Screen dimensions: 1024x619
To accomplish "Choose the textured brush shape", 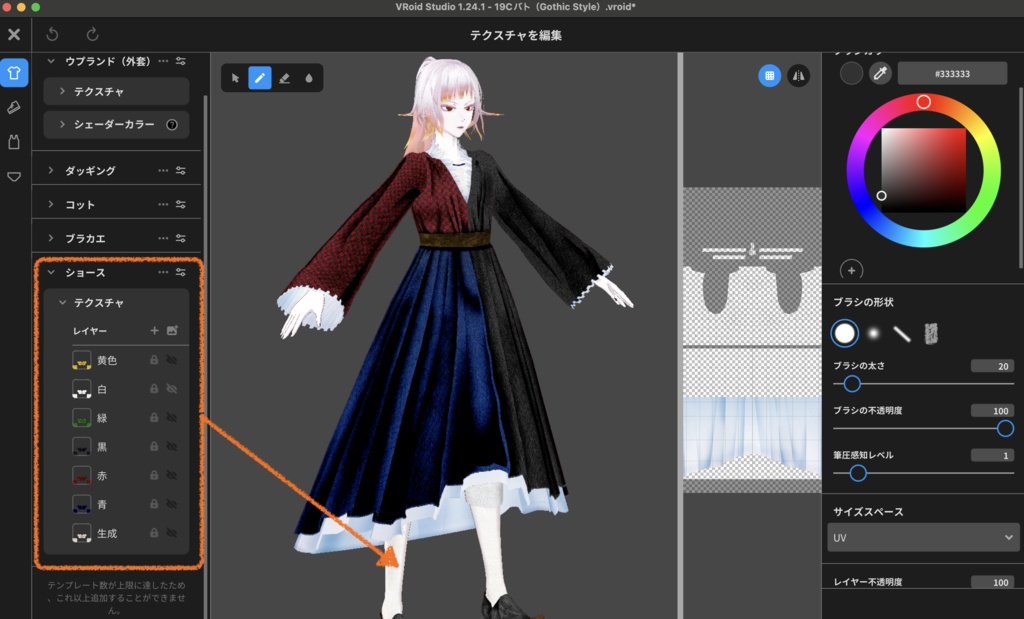I will click(931, 332).
